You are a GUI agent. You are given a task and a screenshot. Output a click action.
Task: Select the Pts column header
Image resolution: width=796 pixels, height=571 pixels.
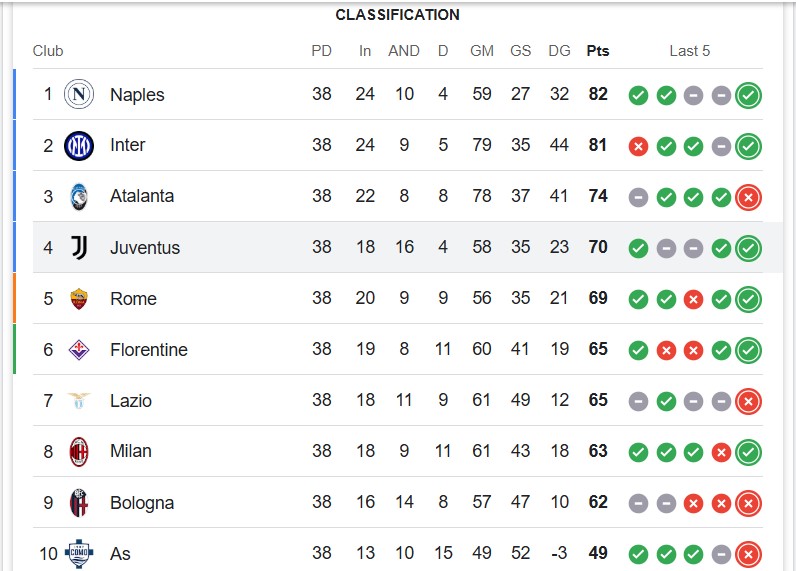tap(598, 51)
